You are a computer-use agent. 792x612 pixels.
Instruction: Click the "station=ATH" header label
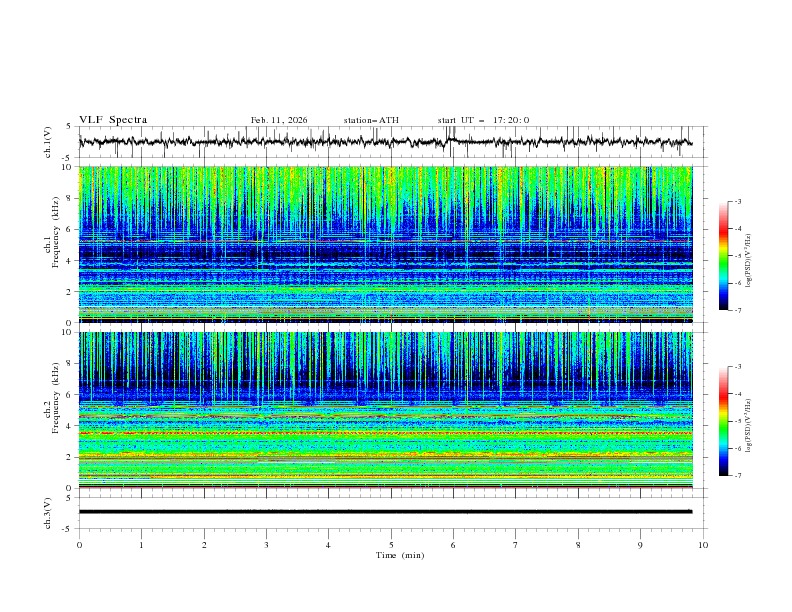(371, 120)
